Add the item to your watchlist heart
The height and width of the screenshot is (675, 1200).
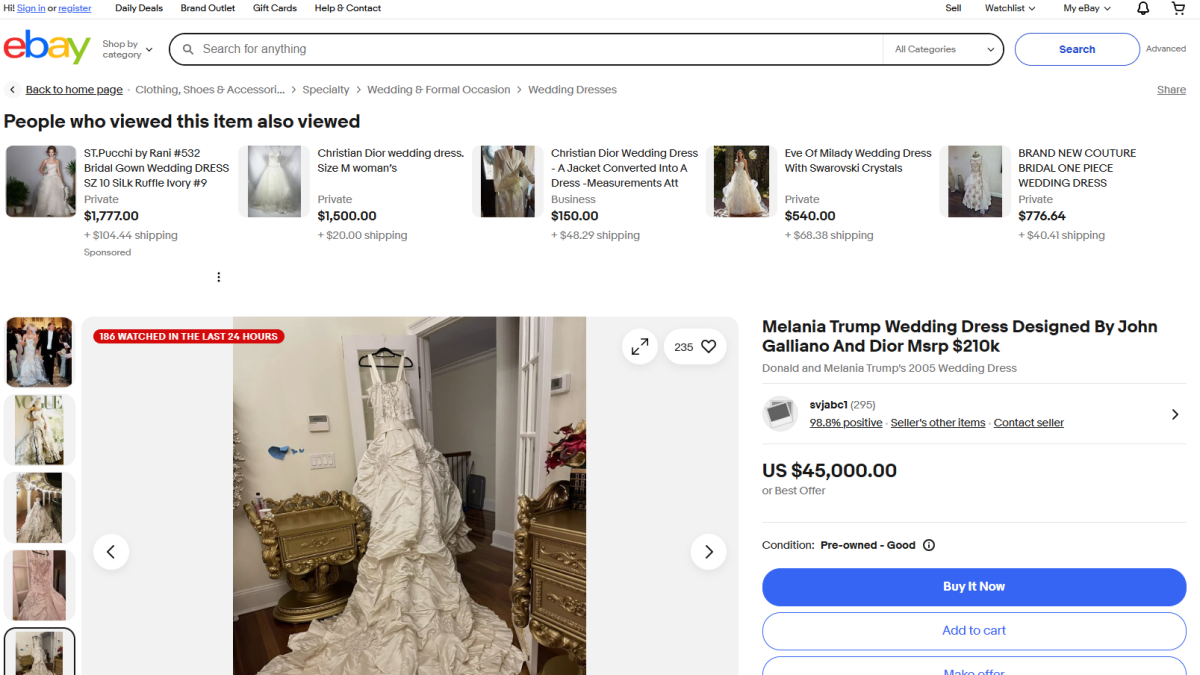pyautogui.click(x=709, y=346)
